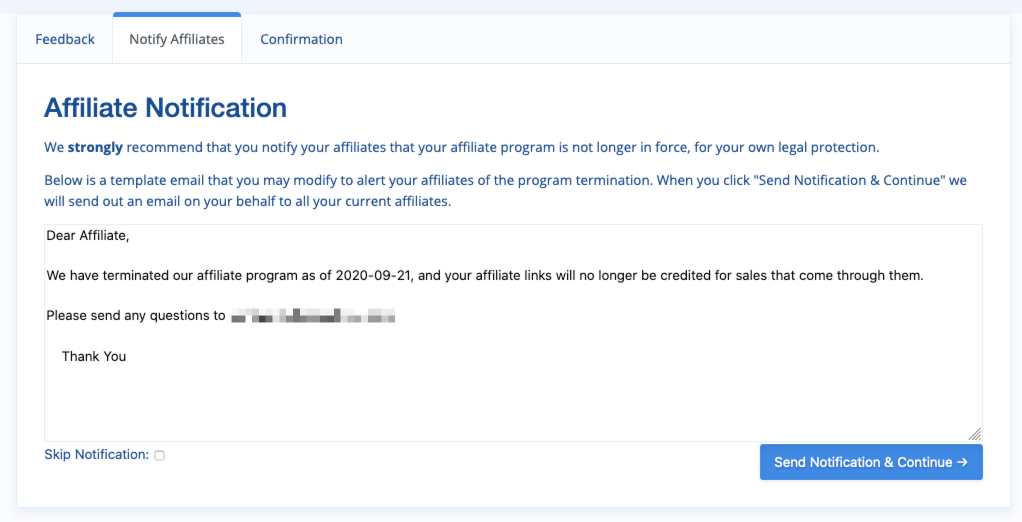
Task: Select the Notify Affiliates tab
Action: (x=177, y=39)
